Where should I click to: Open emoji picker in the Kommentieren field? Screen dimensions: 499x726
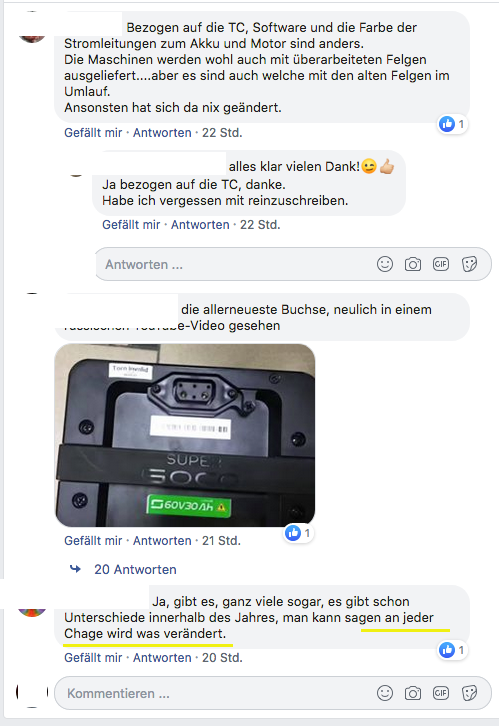click(385, 693)
